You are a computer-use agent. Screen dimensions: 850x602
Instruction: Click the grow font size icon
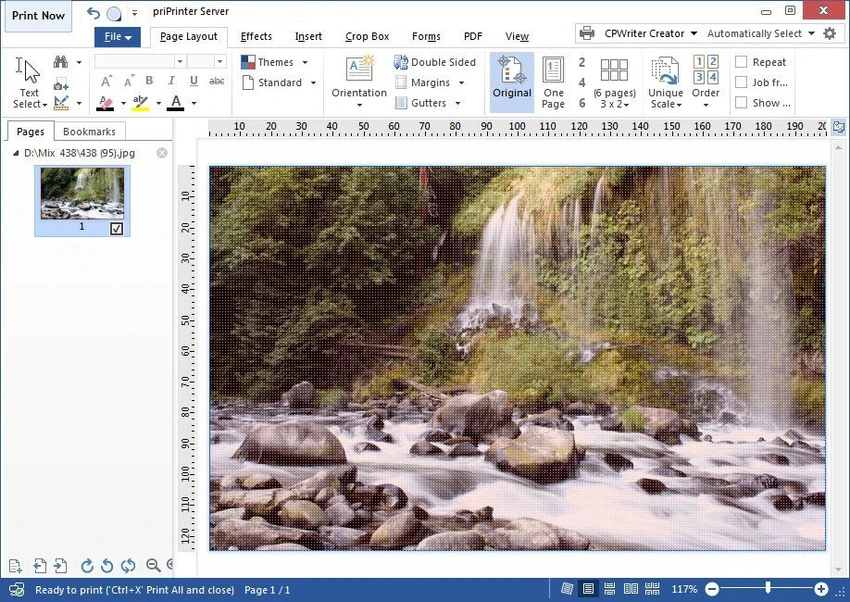(x=106, y=81)
